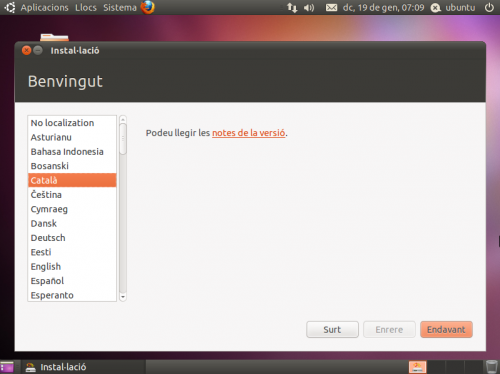Open the network connections indicator
The height and width of the screenshot is (374, 500).
click(x=292, y=7)
